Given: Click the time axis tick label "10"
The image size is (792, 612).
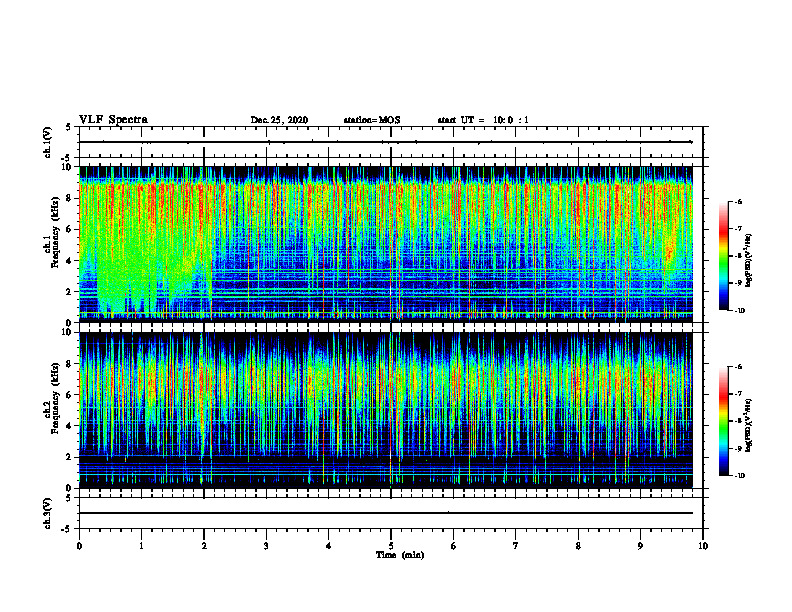Looking at the screenshot, I should click(x=703, y=546).
